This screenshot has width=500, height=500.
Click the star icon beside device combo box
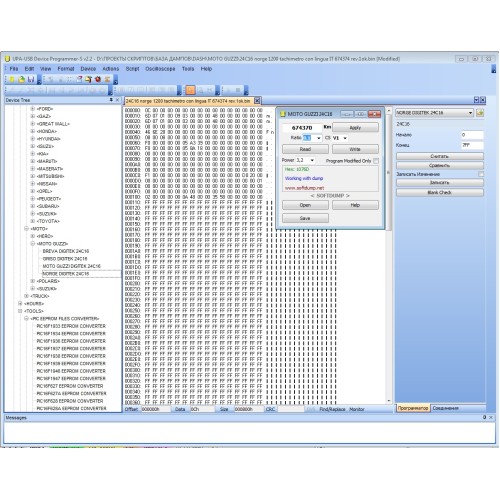[480, 113]
